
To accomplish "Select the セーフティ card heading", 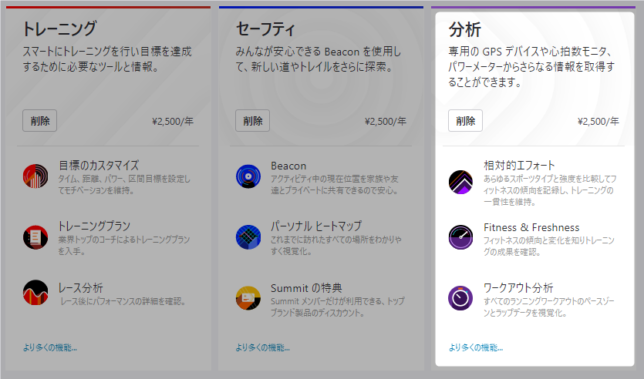I will pos(265,29).
